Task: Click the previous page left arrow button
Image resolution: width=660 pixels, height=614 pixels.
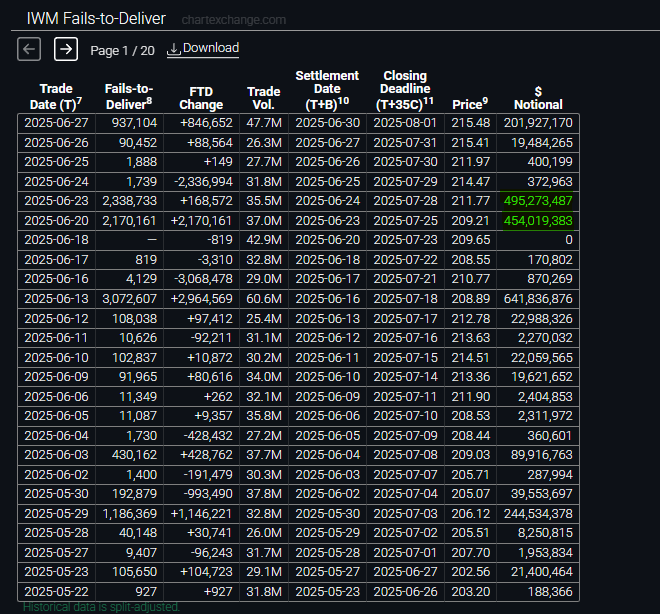Action: pos(29,49)
